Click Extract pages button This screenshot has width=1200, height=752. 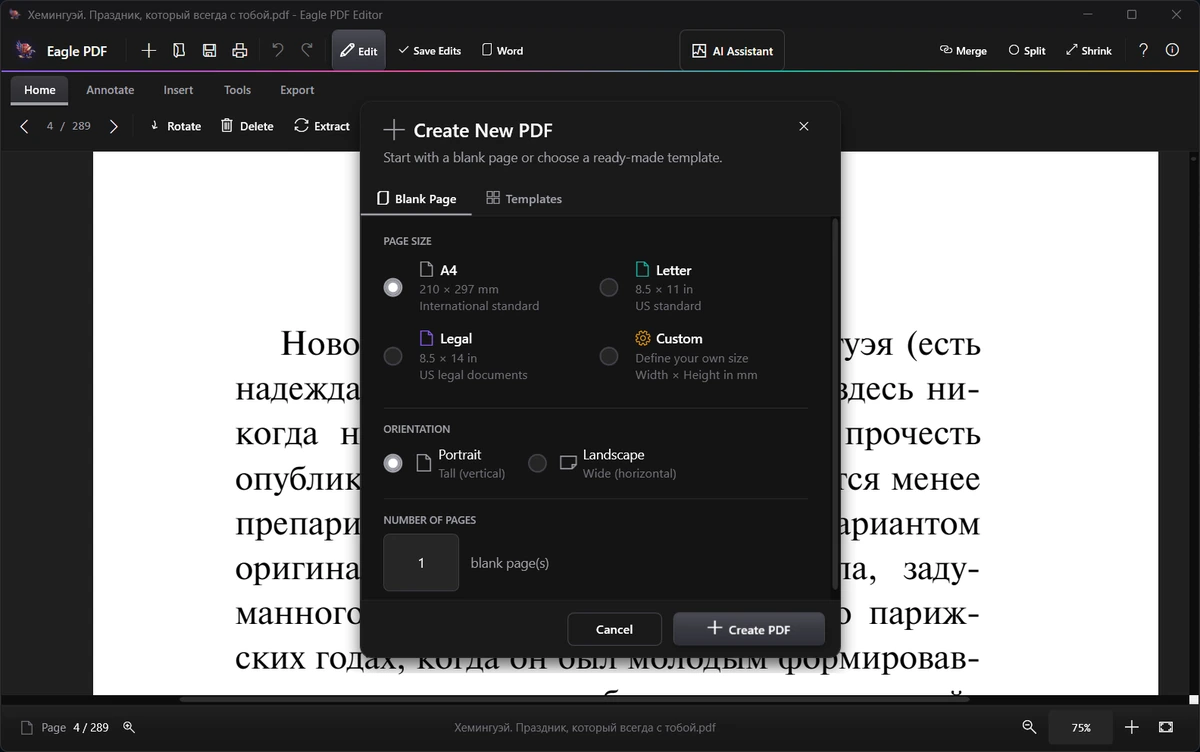point(322,126)
